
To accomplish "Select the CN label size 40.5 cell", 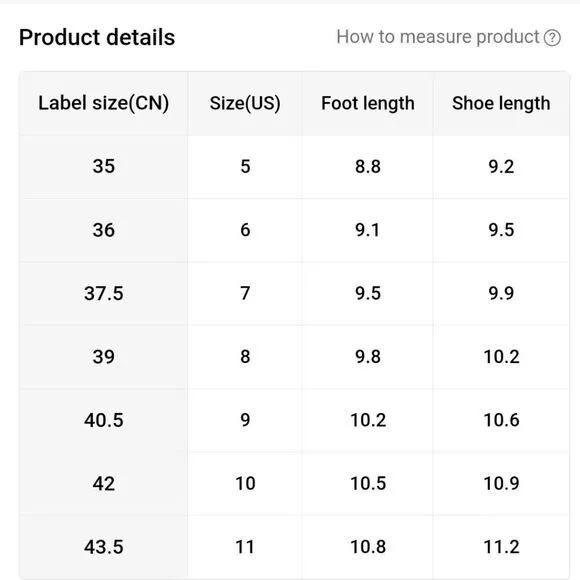I will point(104,420).
